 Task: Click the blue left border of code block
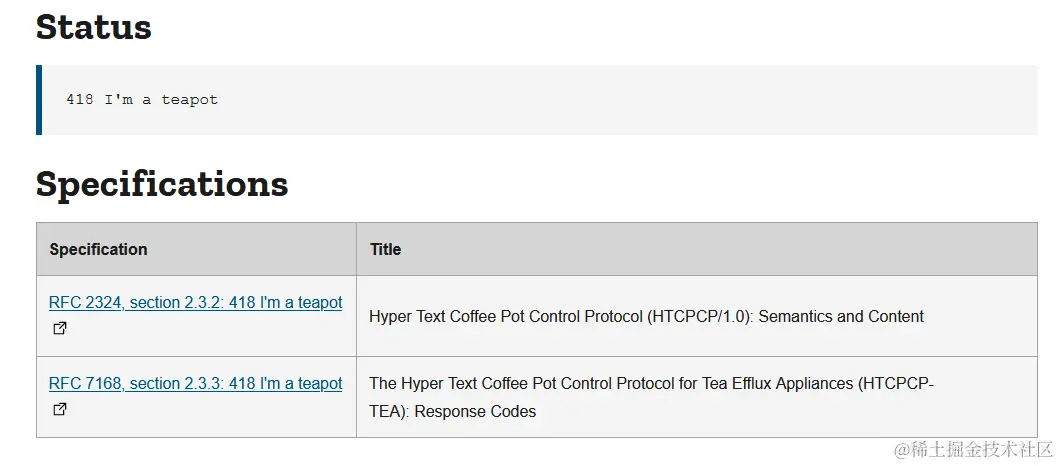point(39,100)
